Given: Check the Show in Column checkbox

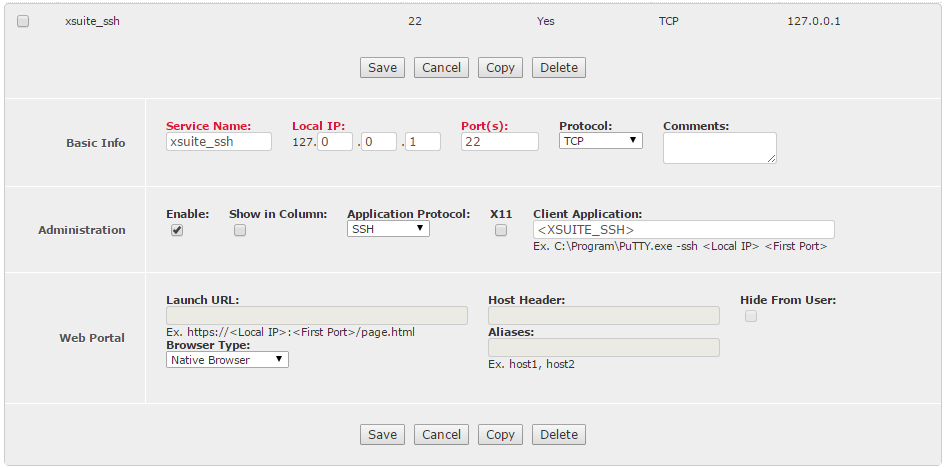Looking at the screenshot, I should (x=240, y=230).
